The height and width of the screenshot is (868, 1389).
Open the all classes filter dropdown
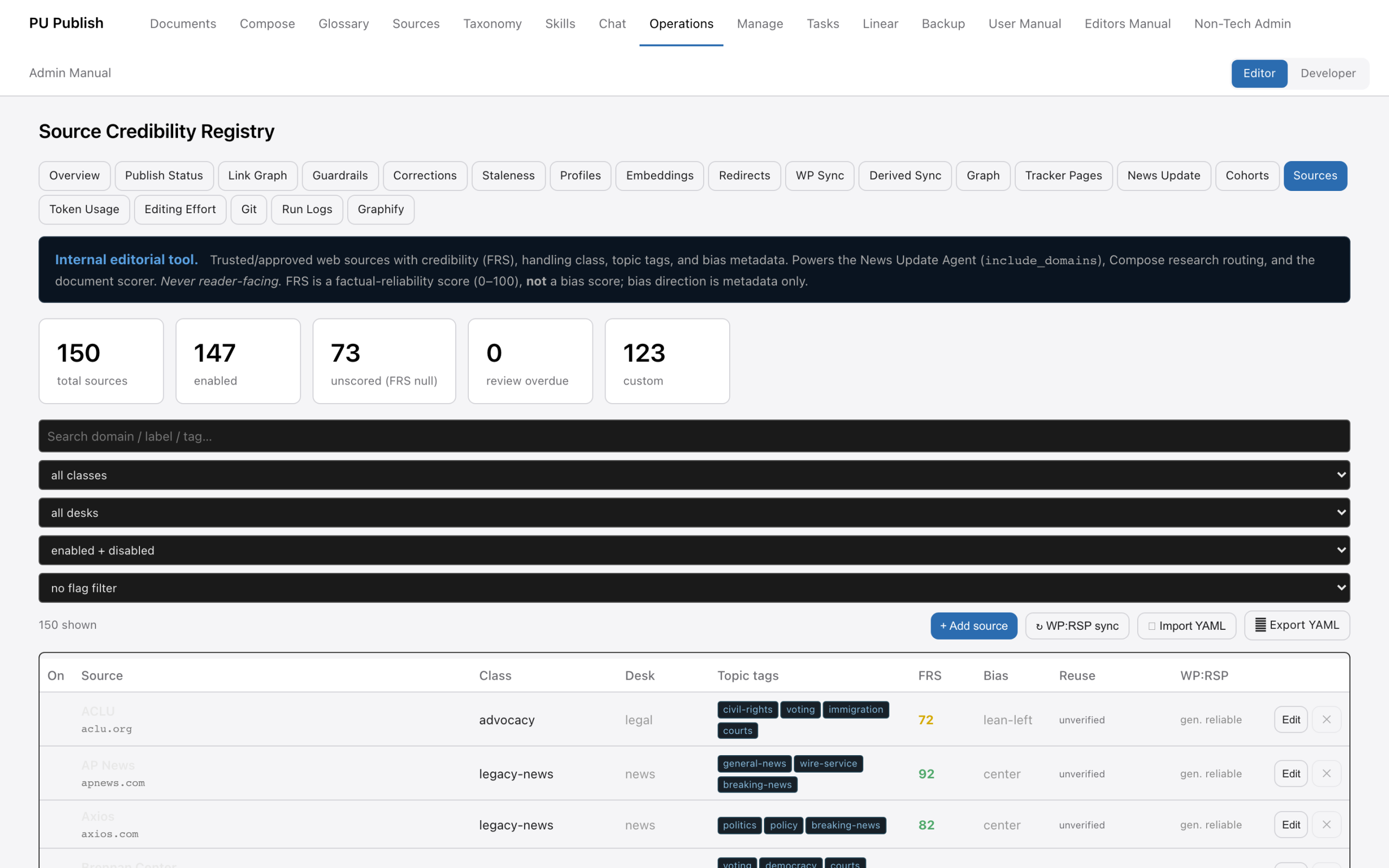pyautogui.click(x=694, y=475)
